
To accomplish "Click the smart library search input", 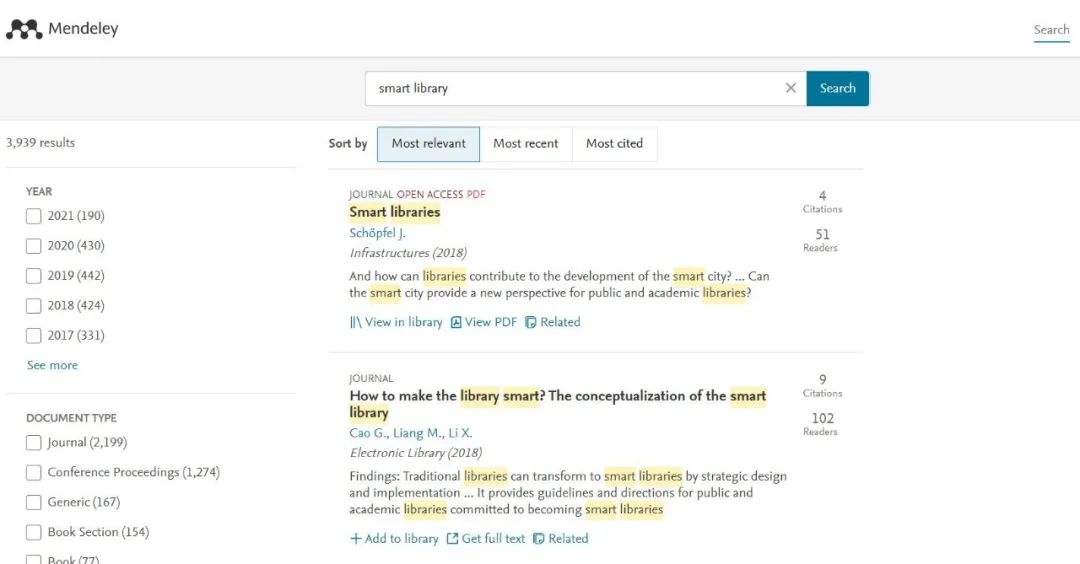I will coord(570,88).
